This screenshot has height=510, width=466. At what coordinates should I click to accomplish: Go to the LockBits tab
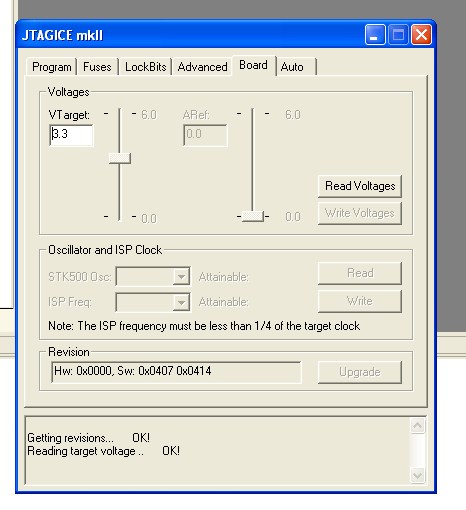coord(145,67)
